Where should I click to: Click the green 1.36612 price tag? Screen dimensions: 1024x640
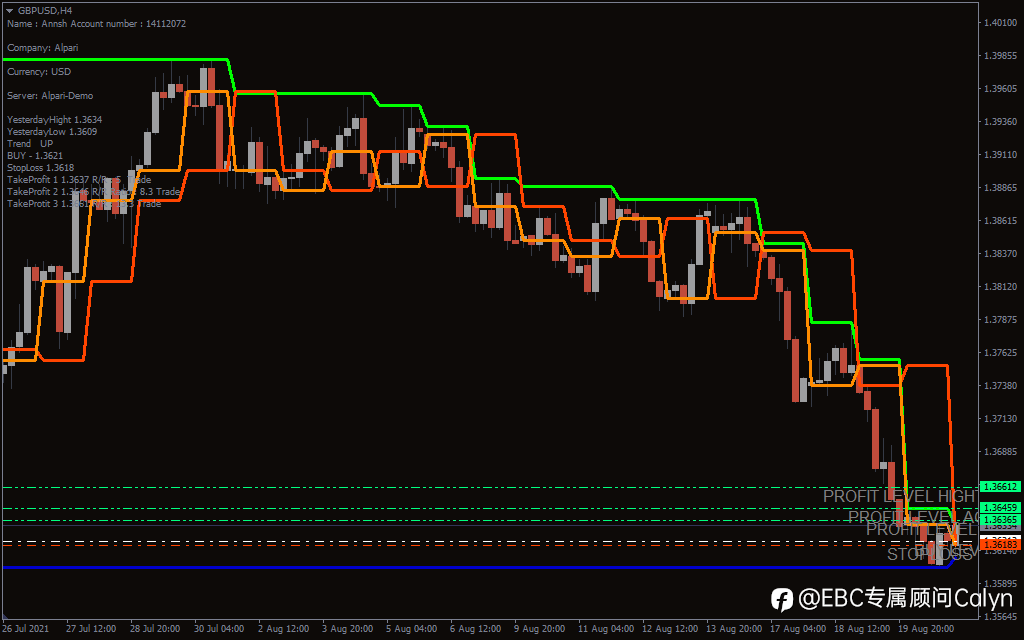pos(1000,487)
